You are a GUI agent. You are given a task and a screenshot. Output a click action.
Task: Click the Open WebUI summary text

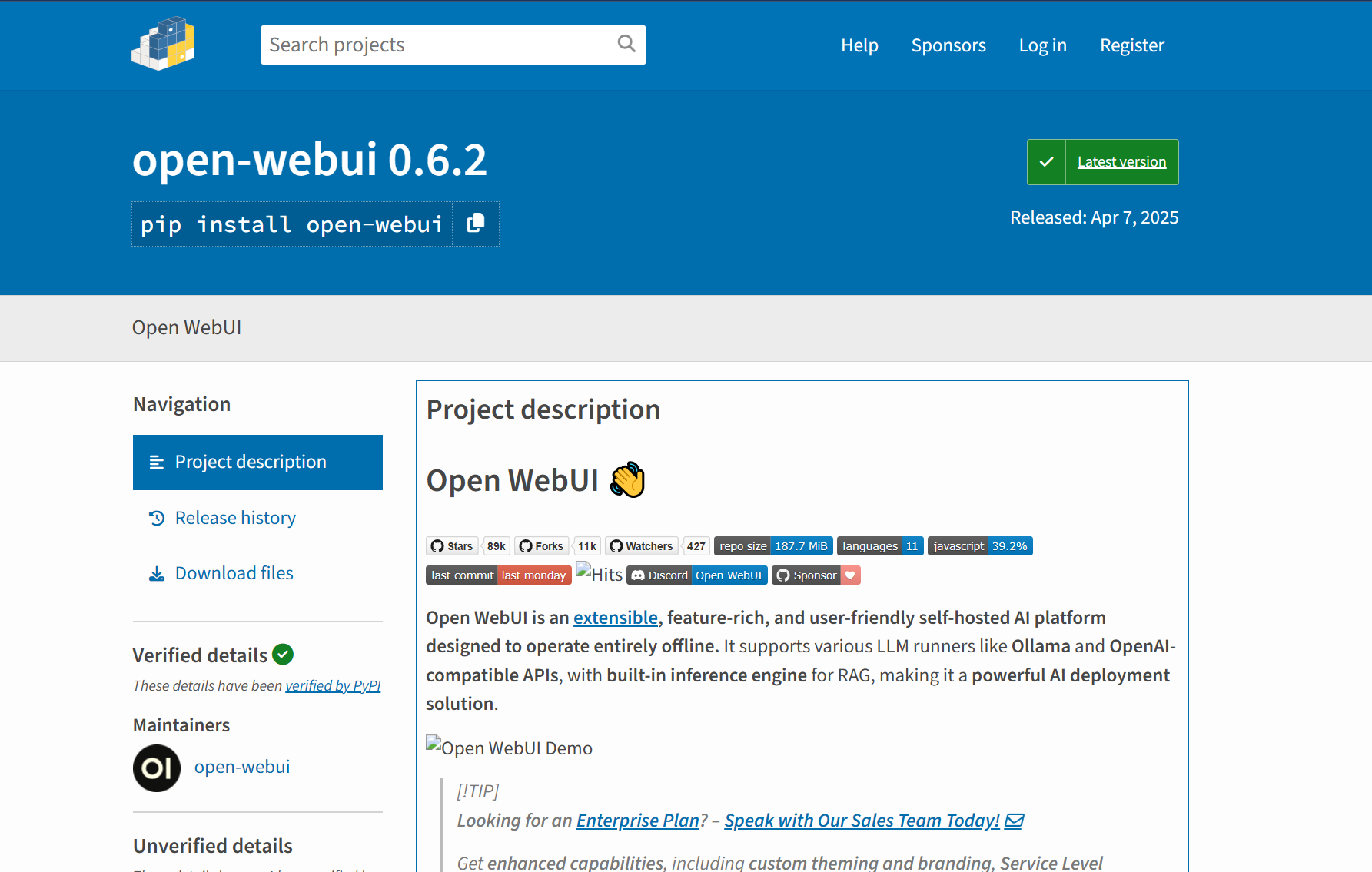point(187,327)
